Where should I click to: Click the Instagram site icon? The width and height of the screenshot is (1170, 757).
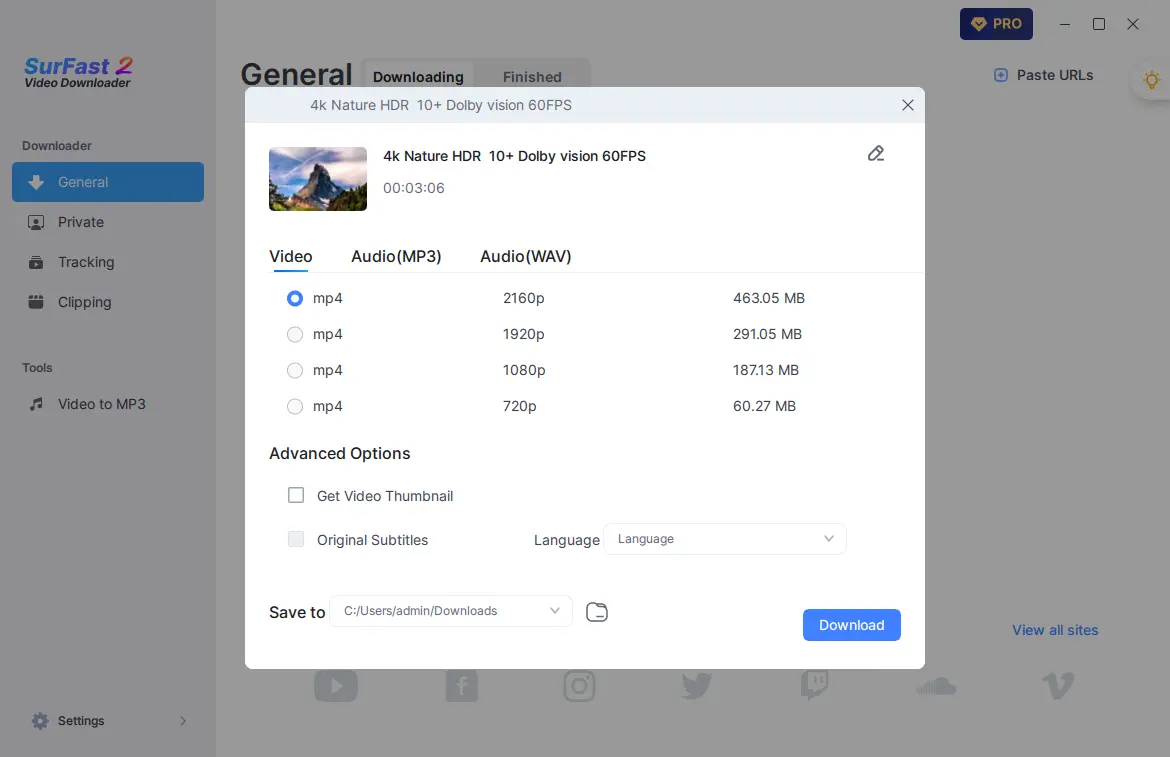click(579, 685)
